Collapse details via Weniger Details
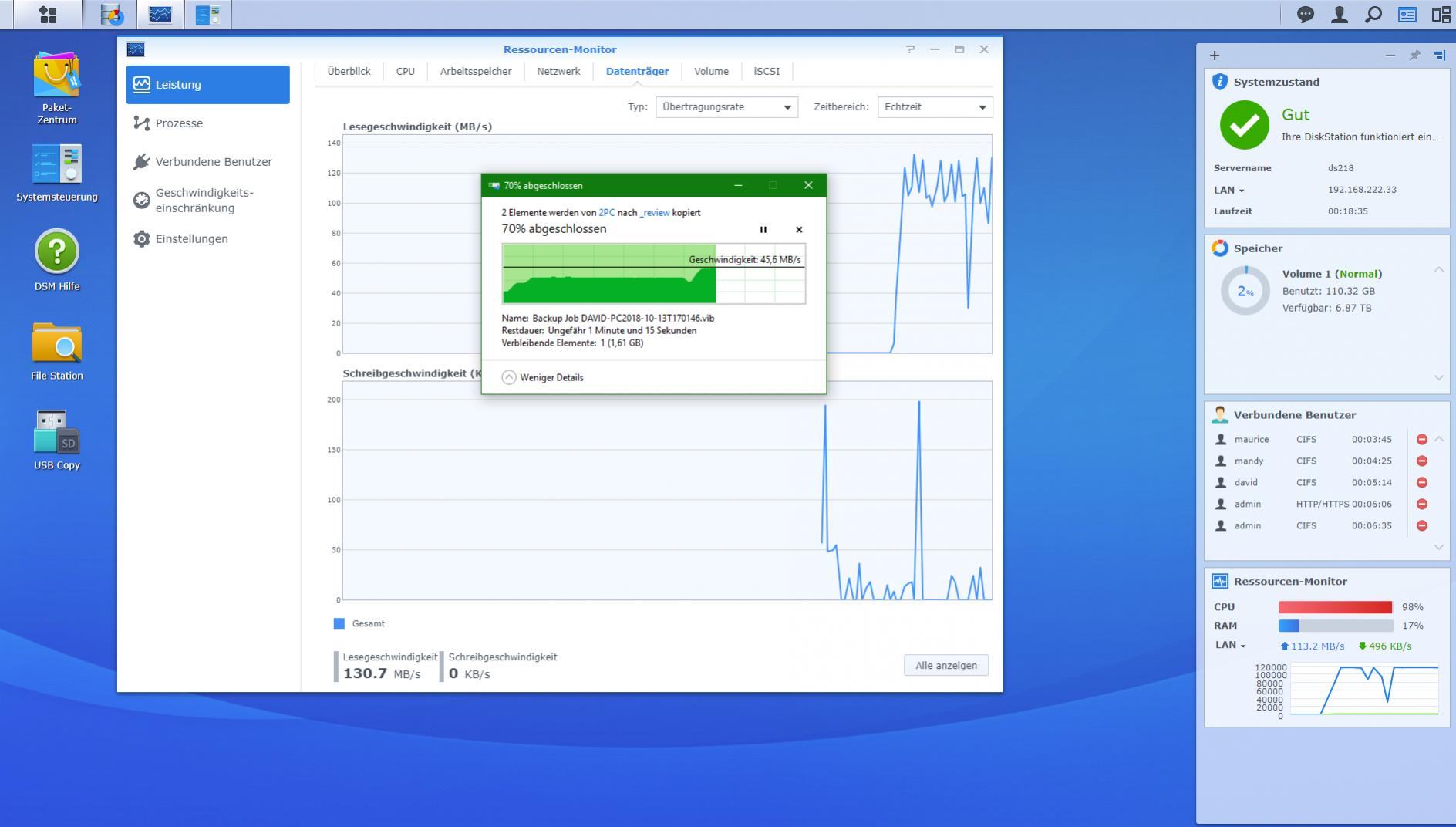The width and height of the screenshot is (1456, 827). tap(543, 377)
